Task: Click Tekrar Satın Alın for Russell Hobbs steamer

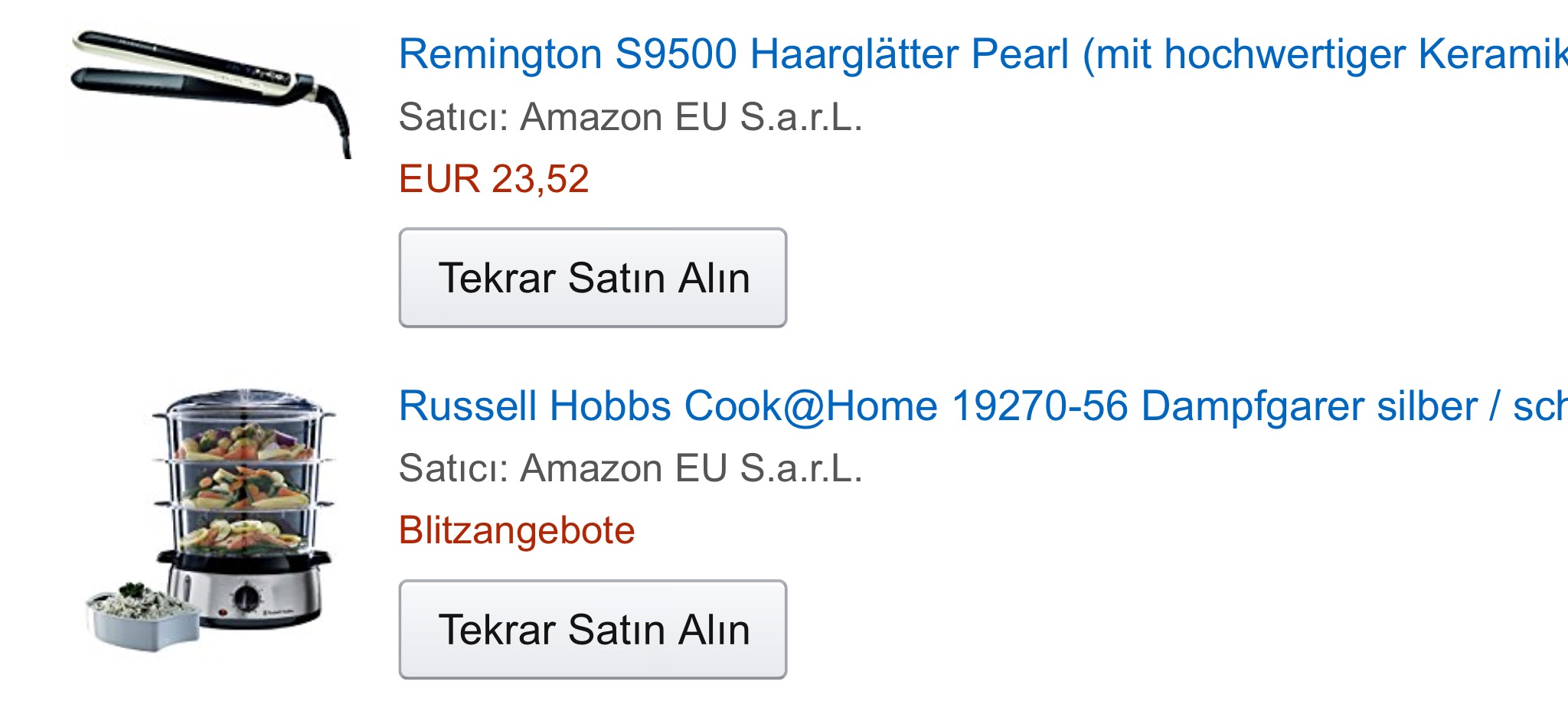Action: (x=593, y=630)
